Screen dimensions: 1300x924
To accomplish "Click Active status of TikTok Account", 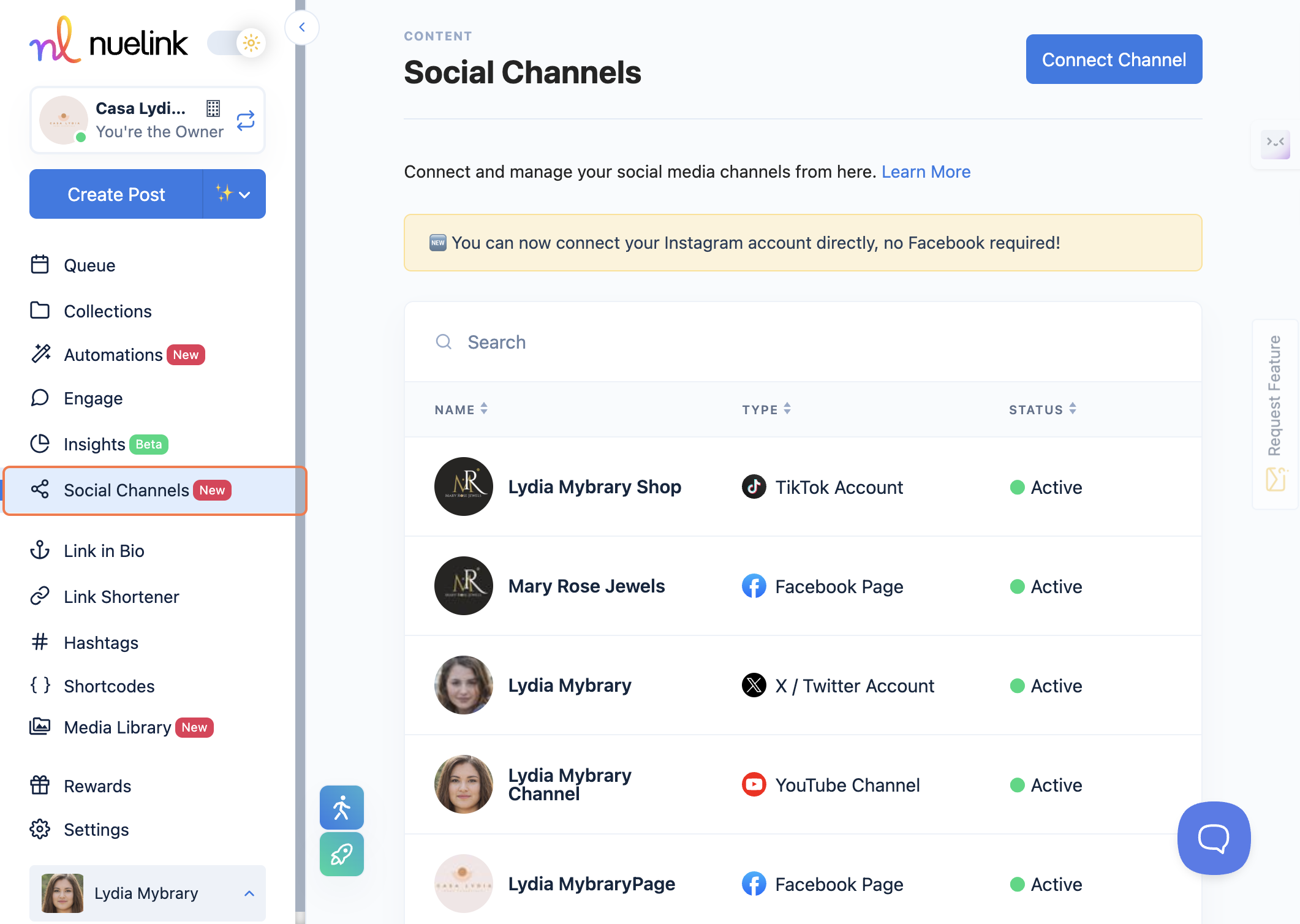I will point(1046,487).
